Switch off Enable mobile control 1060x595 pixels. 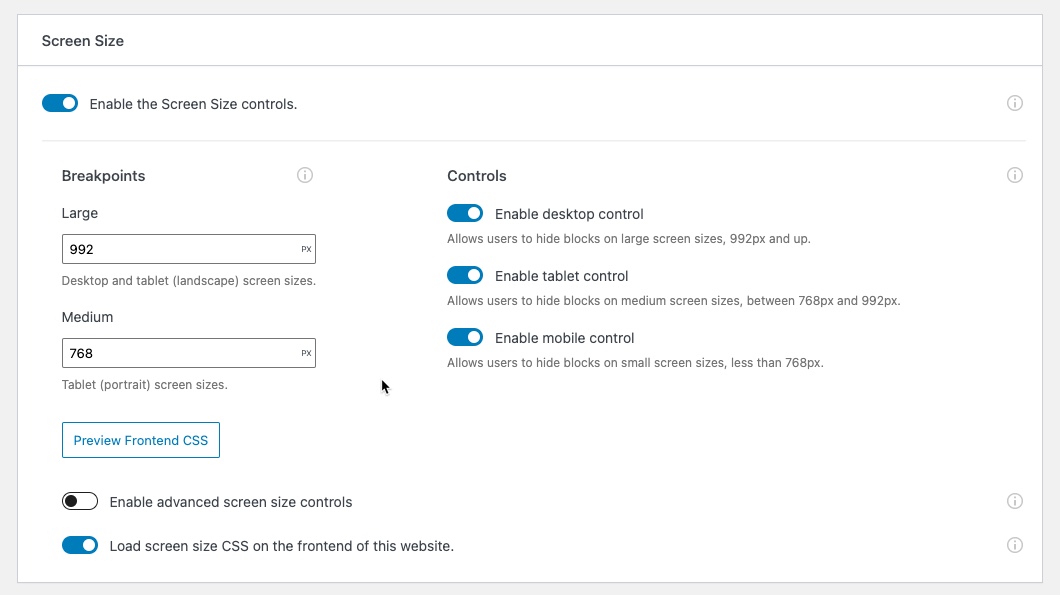pyautogui.click(x=465, y=337)
